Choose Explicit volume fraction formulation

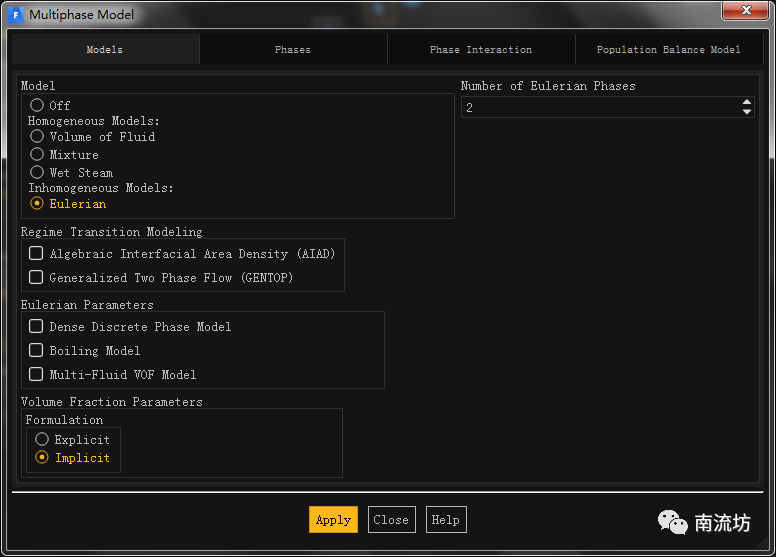tap(42, 439)
